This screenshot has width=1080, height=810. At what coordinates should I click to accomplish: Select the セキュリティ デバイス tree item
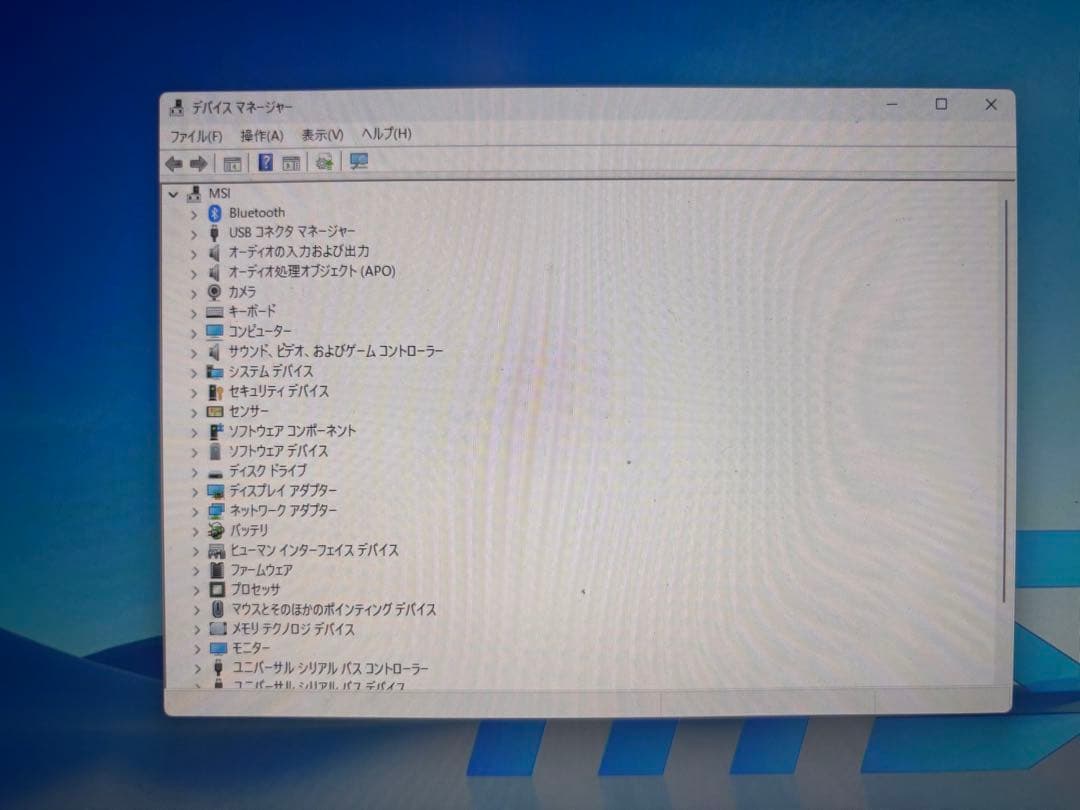(278, 391)
